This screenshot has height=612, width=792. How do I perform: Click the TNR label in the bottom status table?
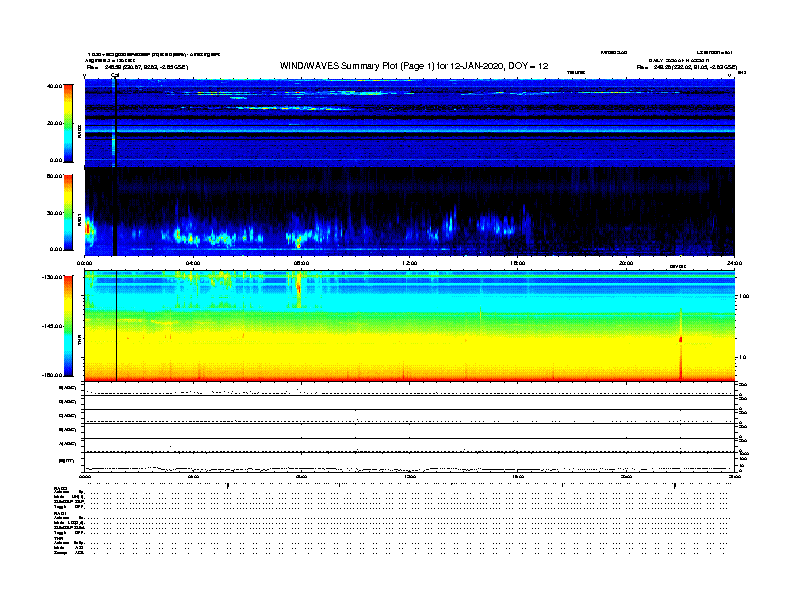pyautogui.click(x=58, y=538)
